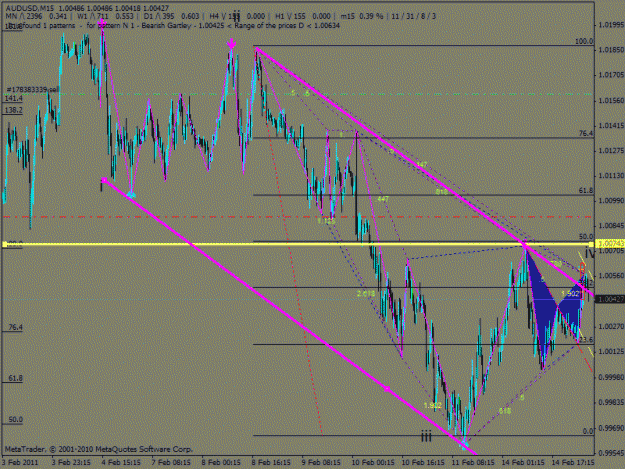Click the '10 Feb 00:15' time label

(373, 463)
